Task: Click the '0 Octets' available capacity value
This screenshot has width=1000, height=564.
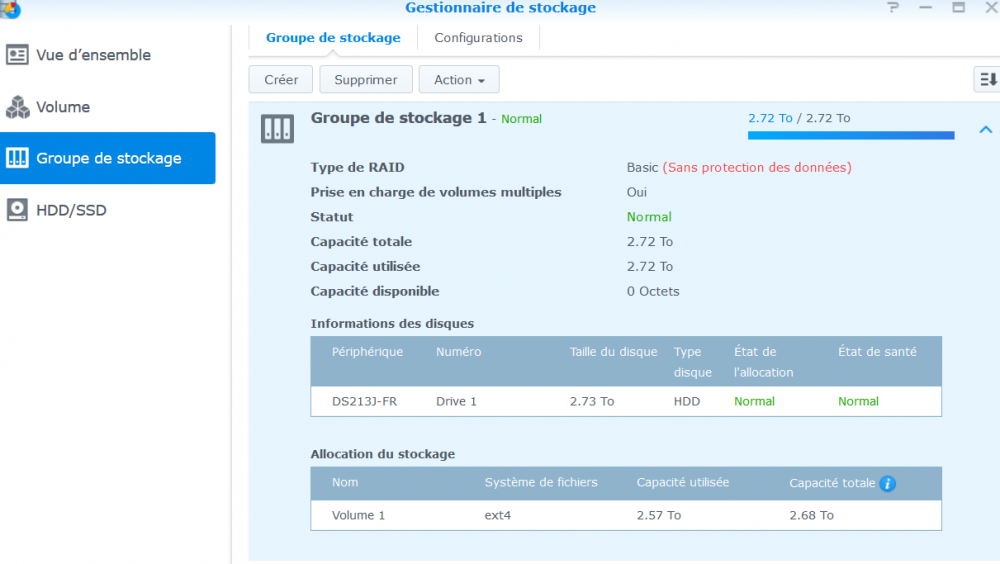Action: click(652, 291)
